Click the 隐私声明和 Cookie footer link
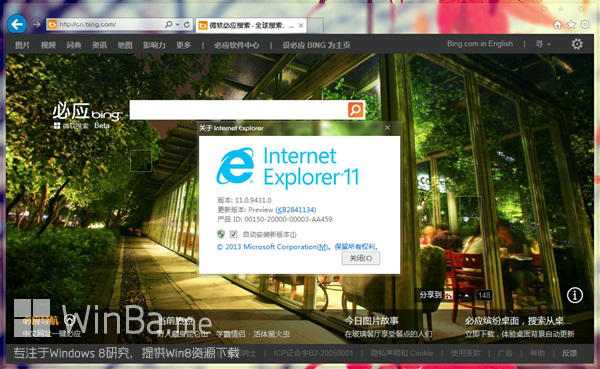600x369 pixels. click(402, 353)
